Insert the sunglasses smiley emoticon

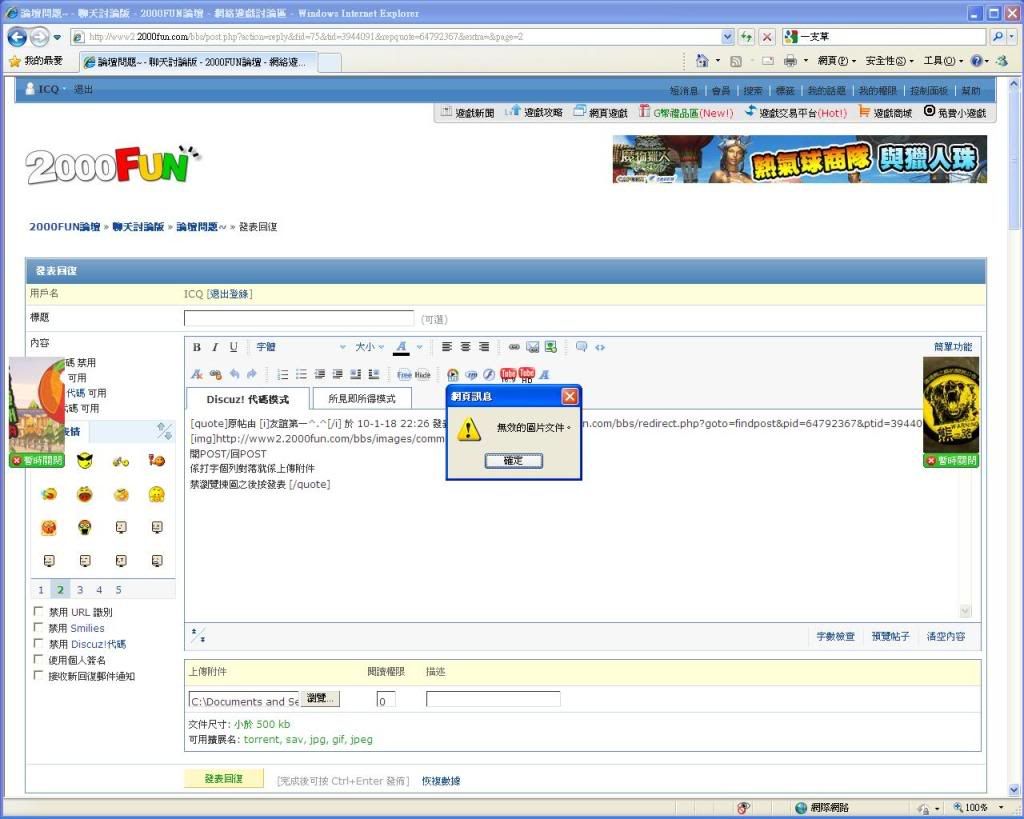85,461
